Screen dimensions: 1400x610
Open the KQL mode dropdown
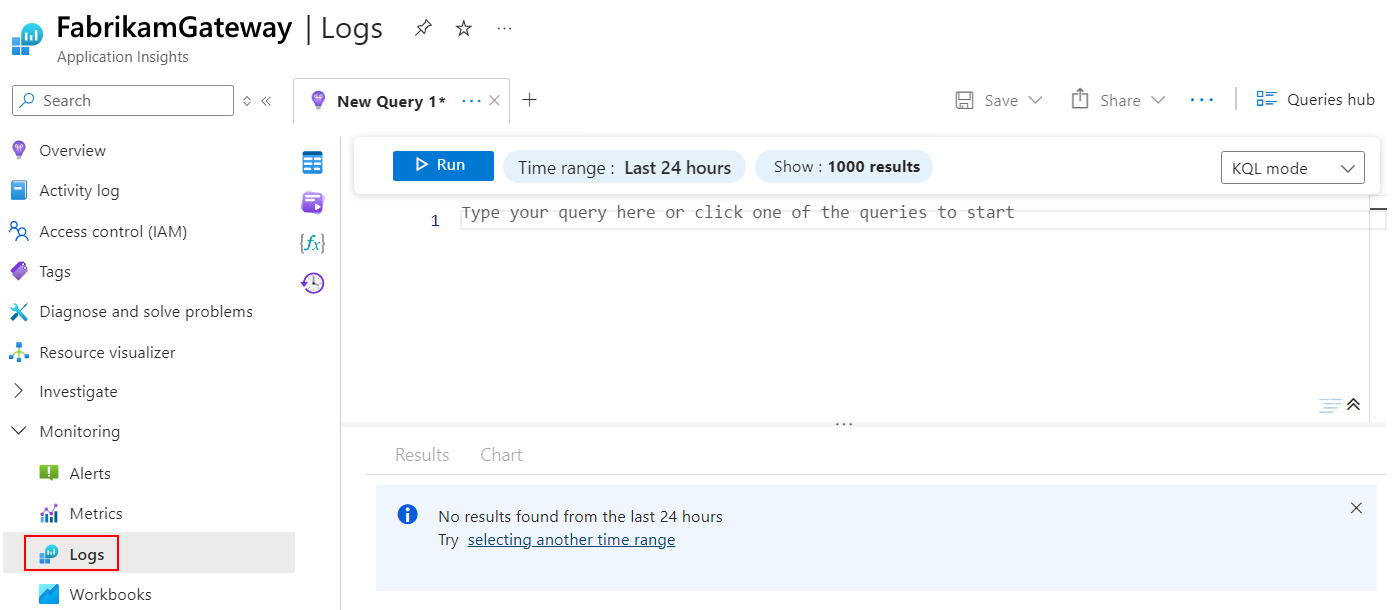click(x=1292, y=167)
